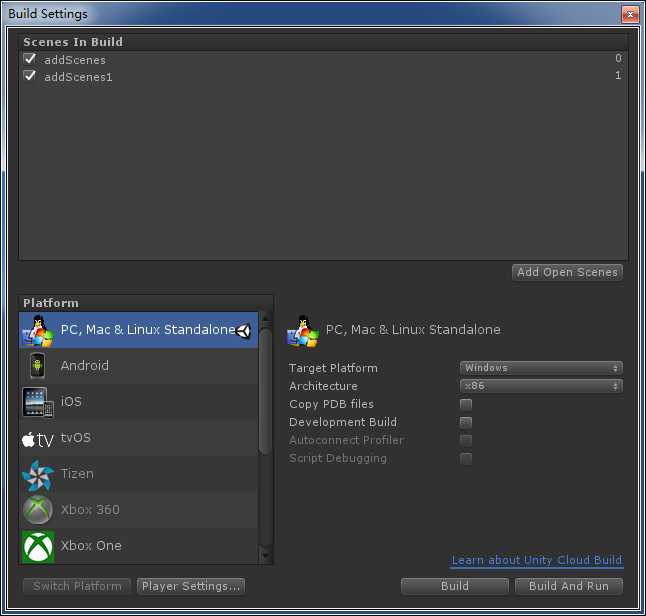Click the Architecture label
The height and width of the screenshot is (616, 646).
[x=323, y=386]
